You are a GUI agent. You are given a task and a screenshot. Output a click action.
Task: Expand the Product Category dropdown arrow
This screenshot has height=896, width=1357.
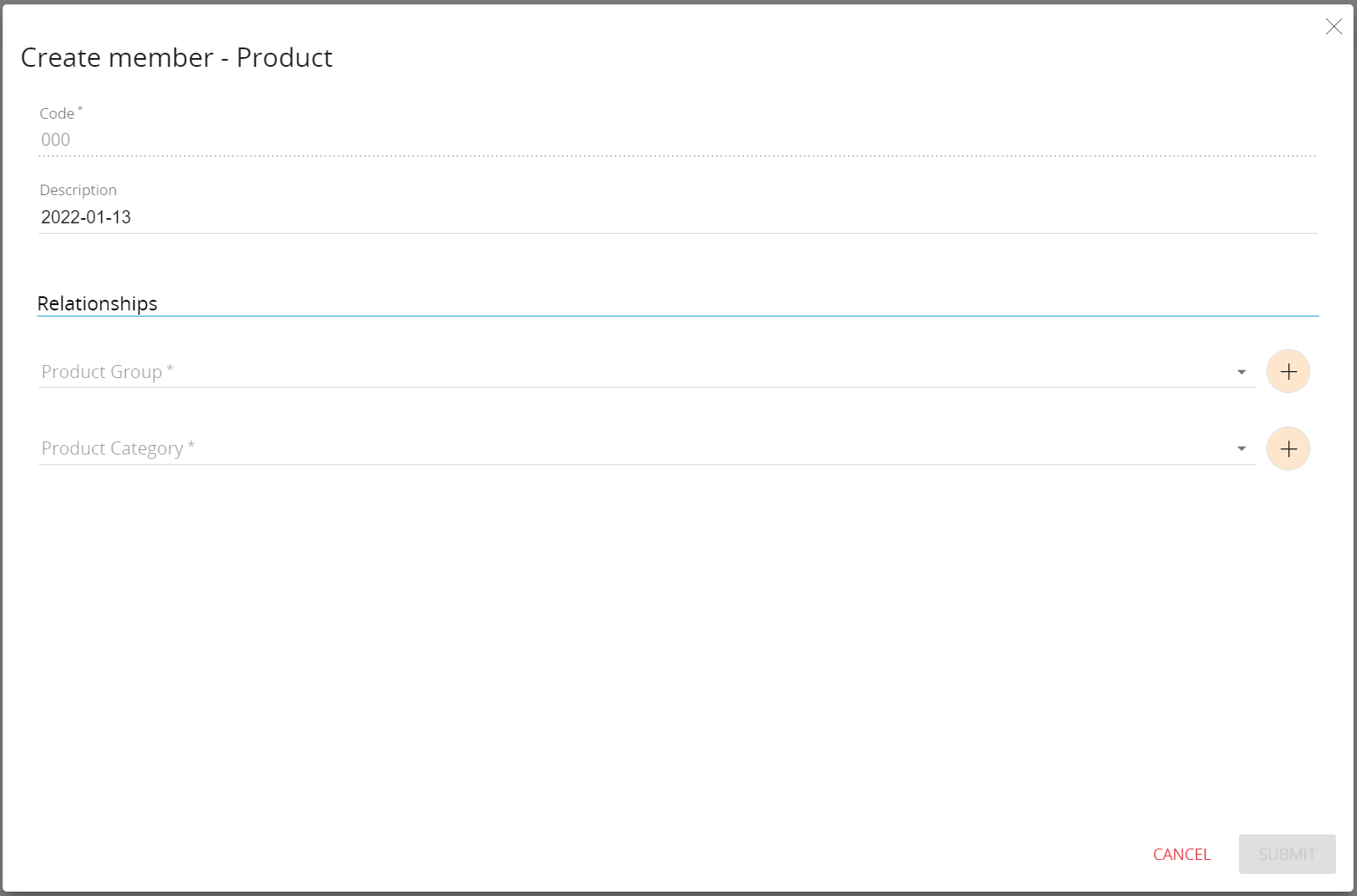pyautogui.click(x=1241, y=449)
